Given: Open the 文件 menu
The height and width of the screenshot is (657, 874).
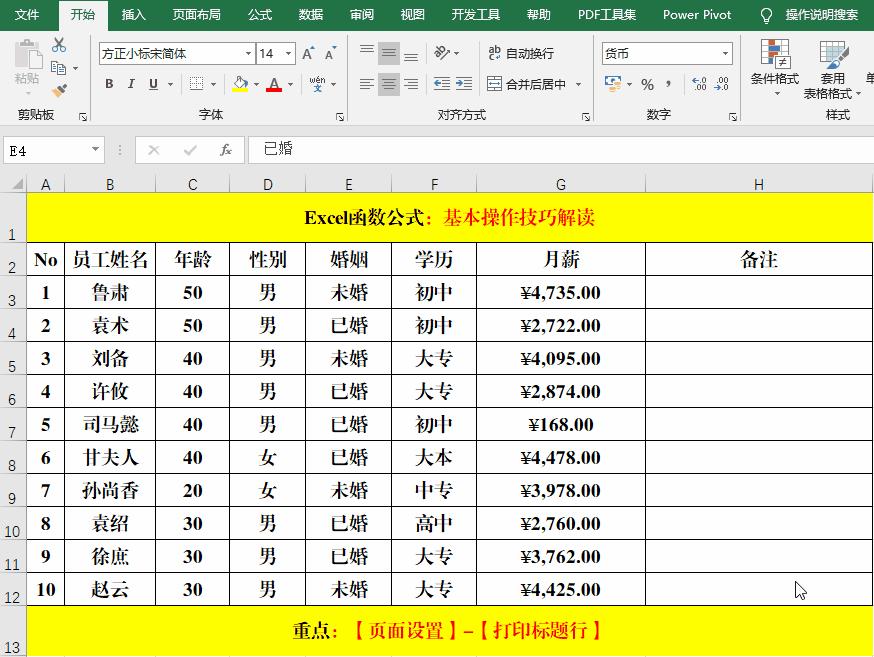Looking at the screenshot, I should pos(28,15).
